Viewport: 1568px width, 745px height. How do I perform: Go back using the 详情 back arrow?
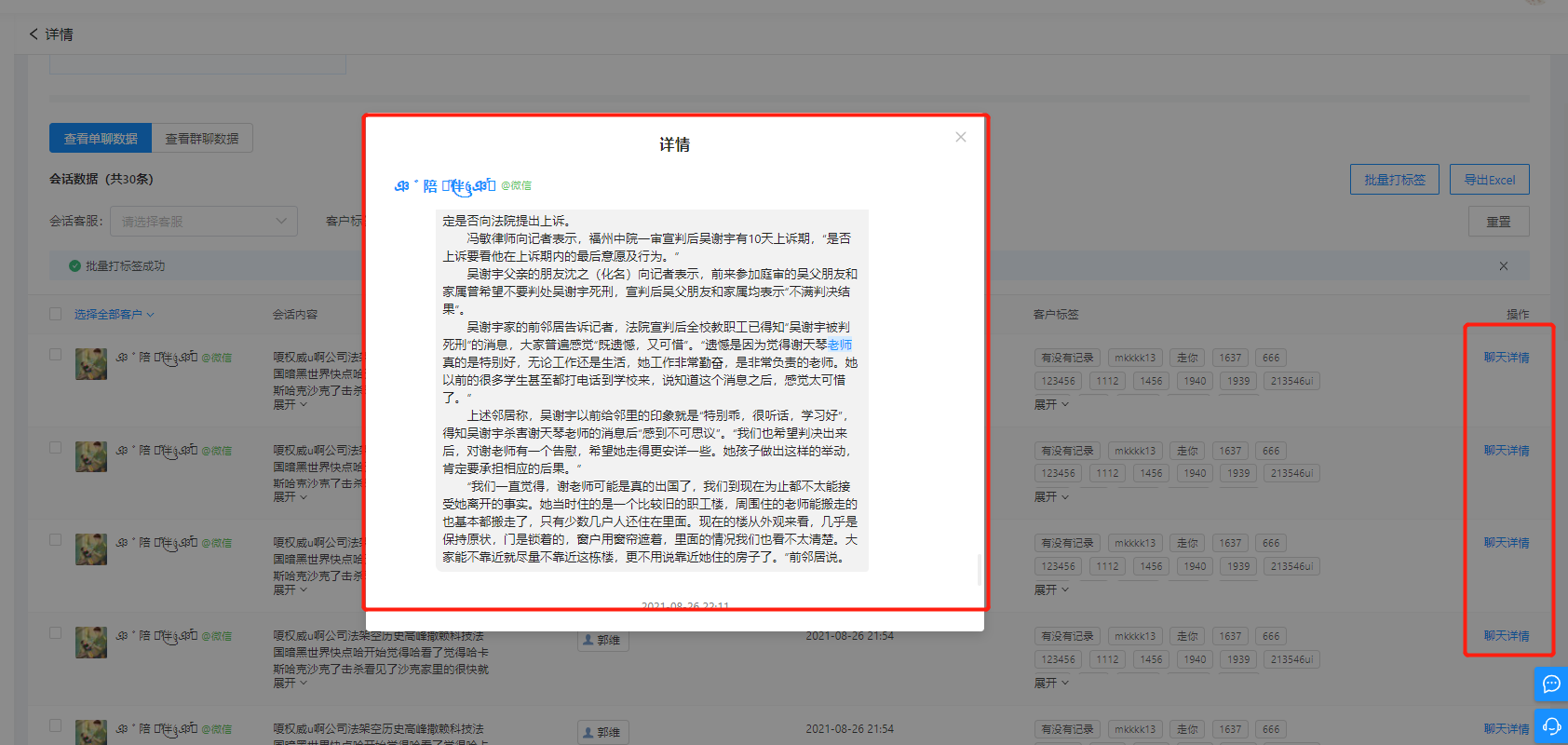(34, 34)
